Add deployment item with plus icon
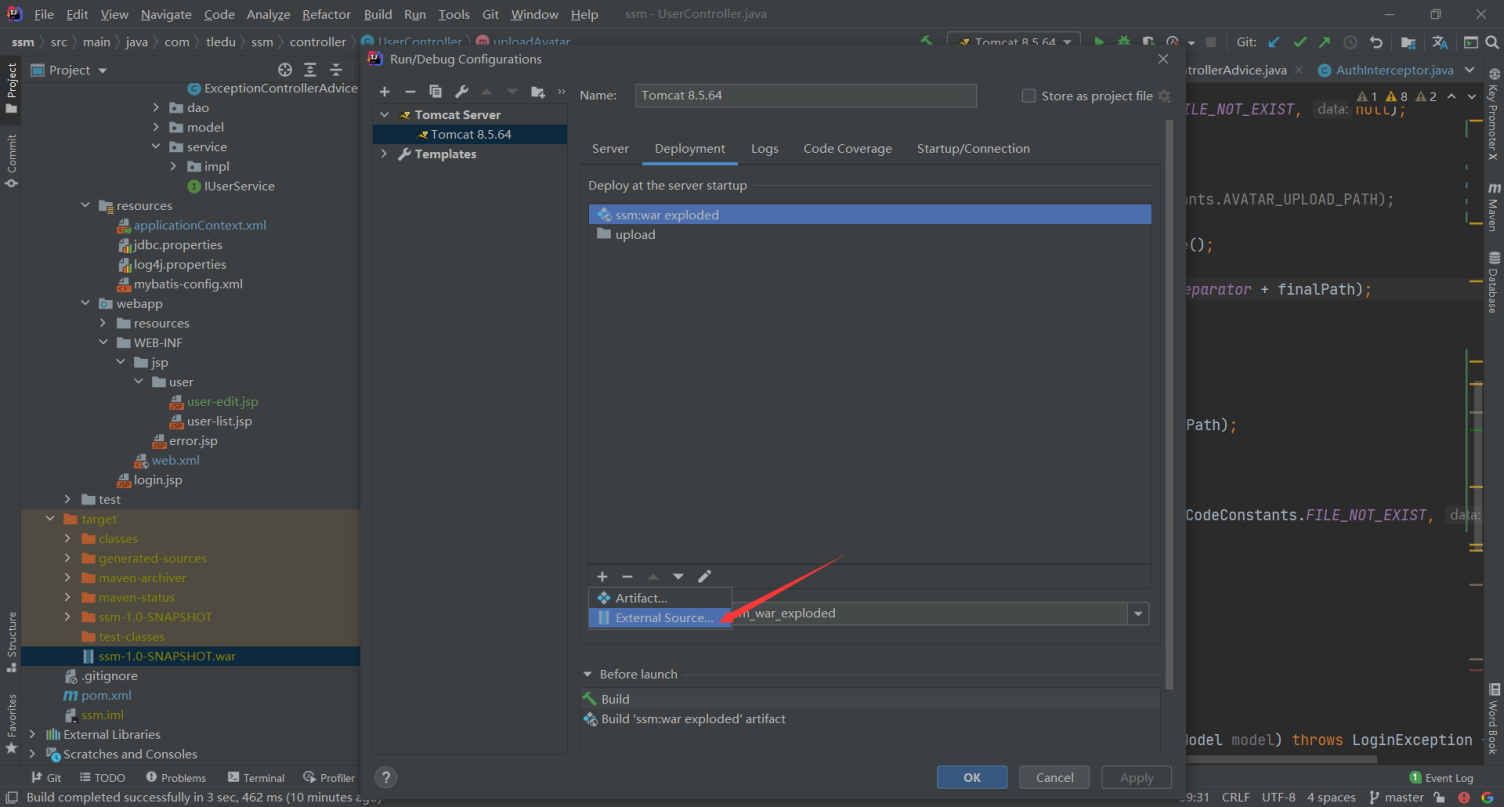Image resolution: width=1504 pixels, height=807 pixels. [x=602, y=576]
